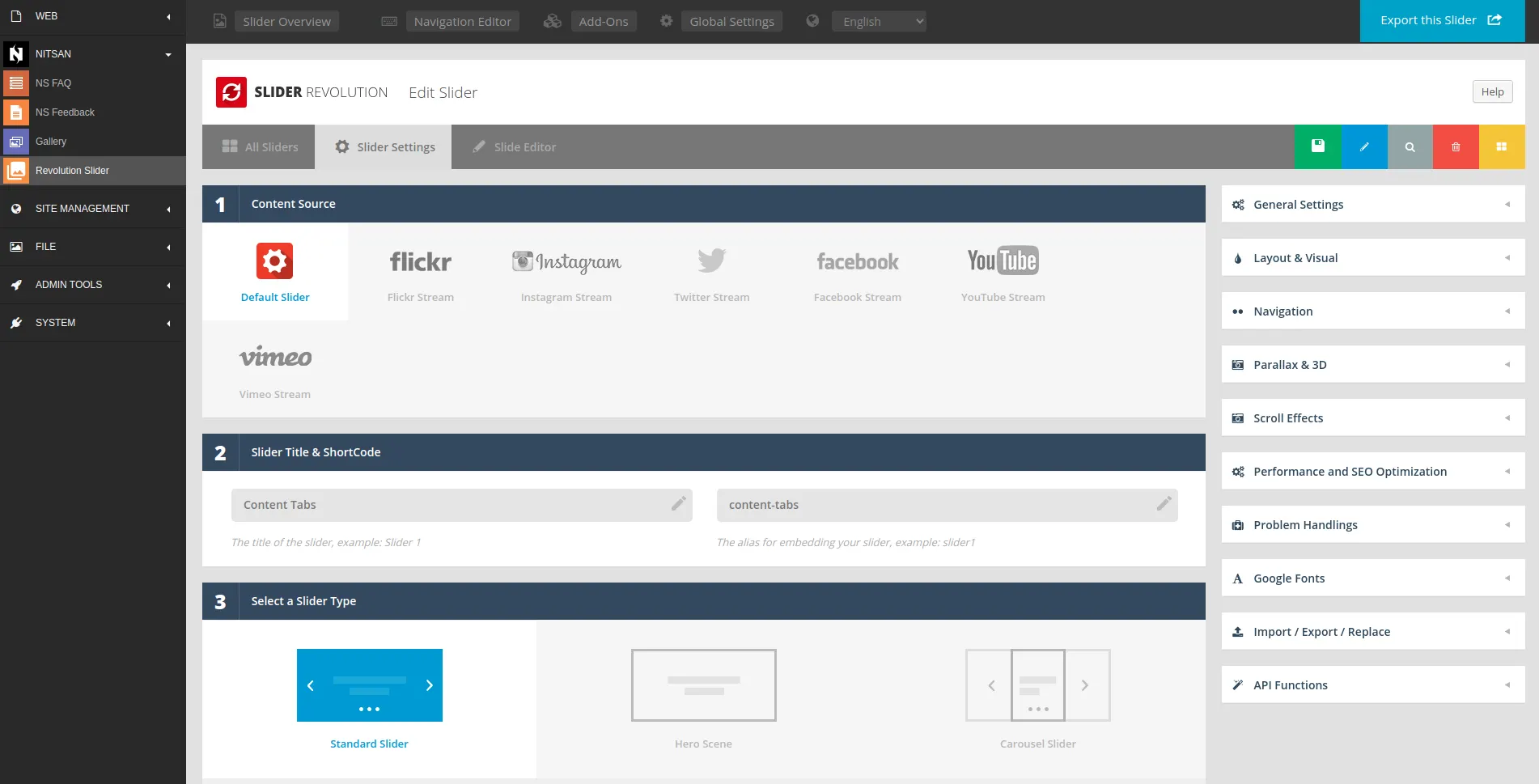Open the Slider Overview button
Image resolution: width=1539 pixels, height=784 pixels.
click(x=287, y=21)
